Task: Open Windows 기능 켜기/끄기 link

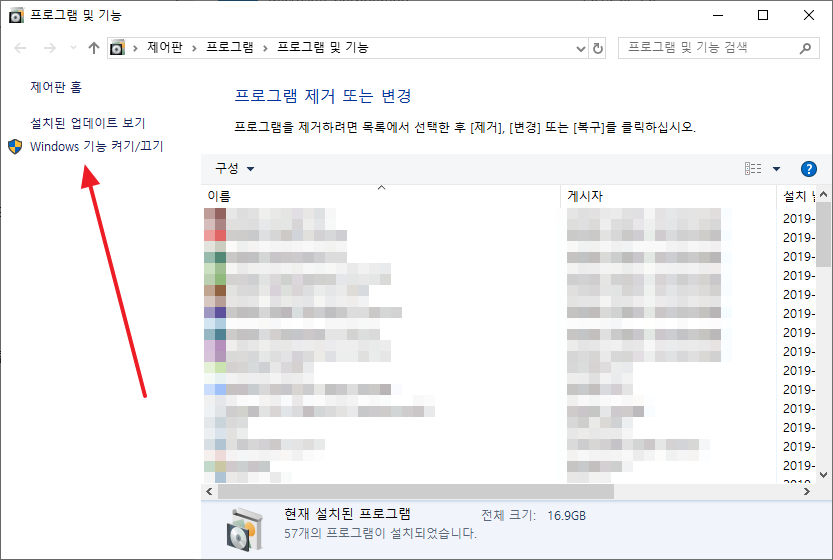Action: point(97,146)
